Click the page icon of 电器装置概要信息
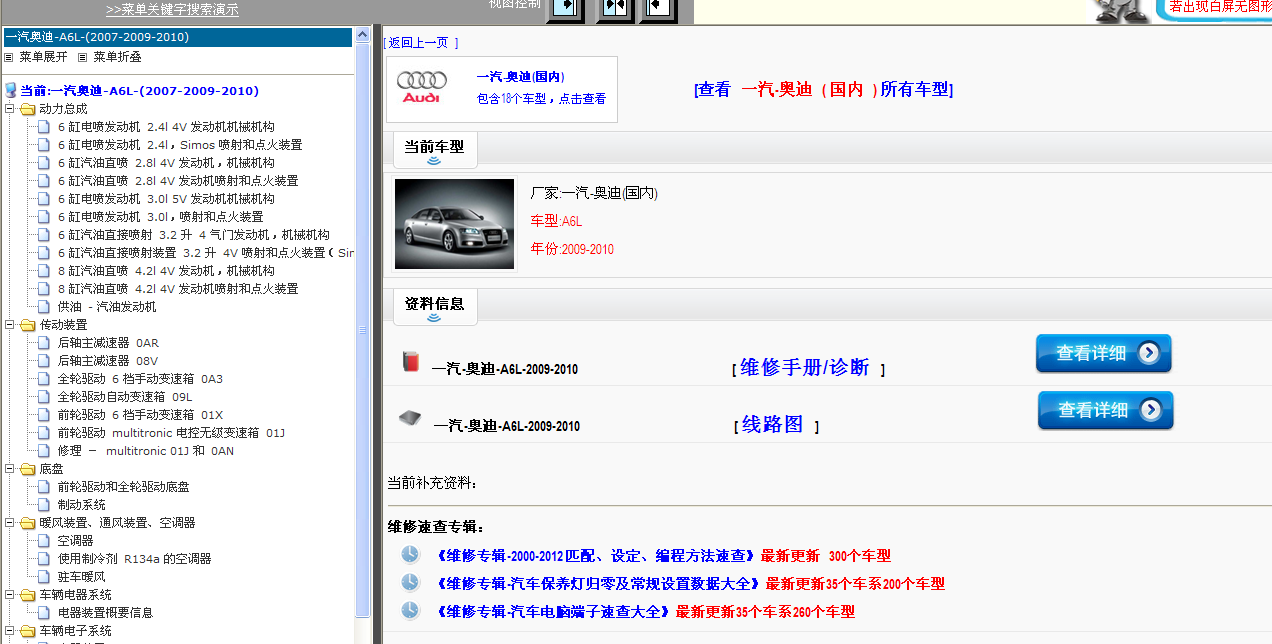The image size is (1272, 644). coord(44,612)
